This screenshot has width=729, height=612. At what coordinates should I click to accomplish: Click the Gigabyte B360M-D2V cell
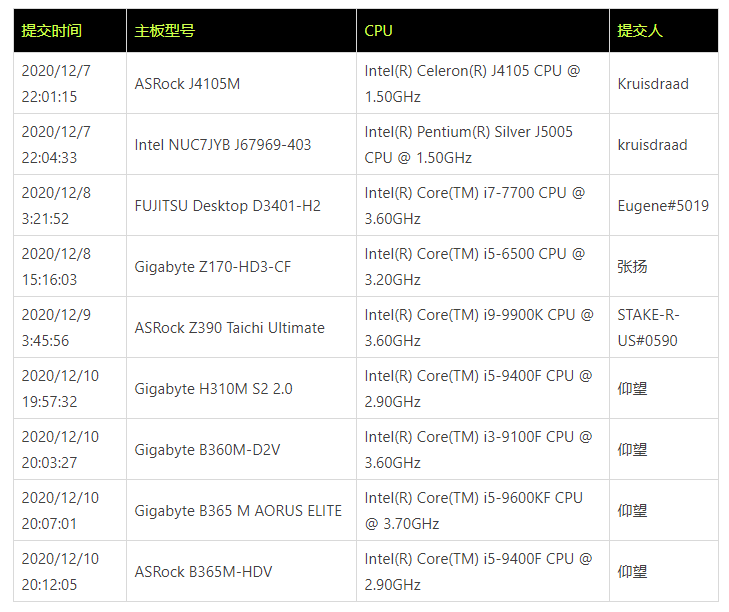pyautogui.click(x=241, y=449)
